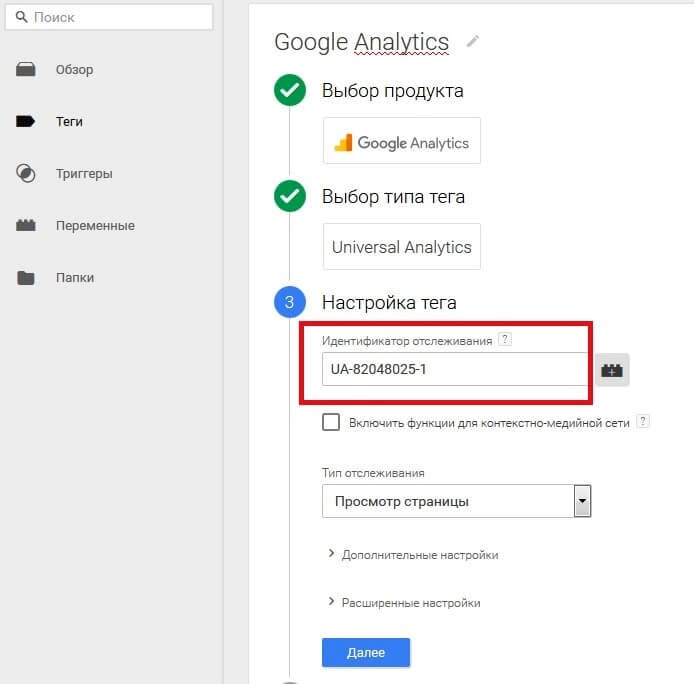
Task: Click the Переменные brick icon in sidebar
Action: (x=26, y=226)
